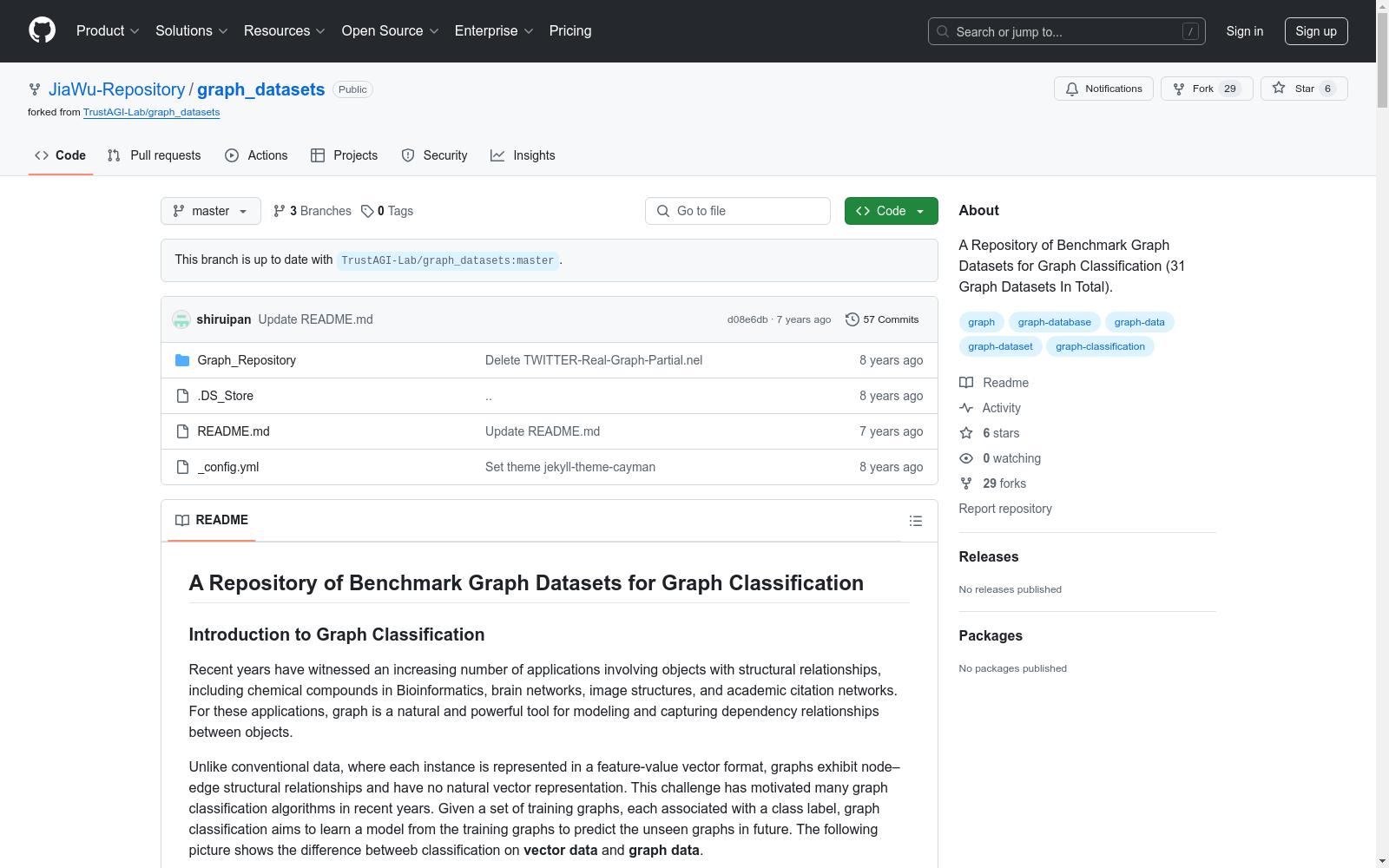This screenshot has height=868, width=1389.
Task: Click the TrustAGI-Lab/graph_datasets:master branch label
Action: pos(448,260)
